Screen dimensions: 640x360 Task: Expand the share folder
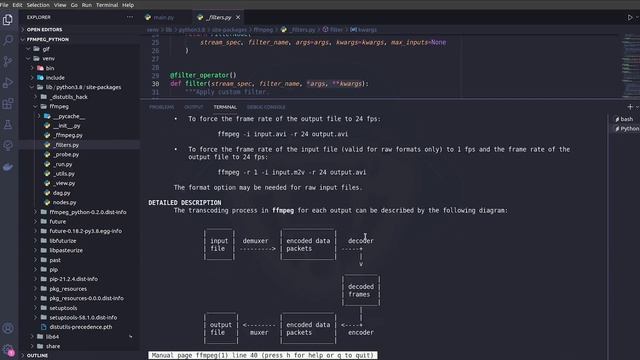[80, 346]
